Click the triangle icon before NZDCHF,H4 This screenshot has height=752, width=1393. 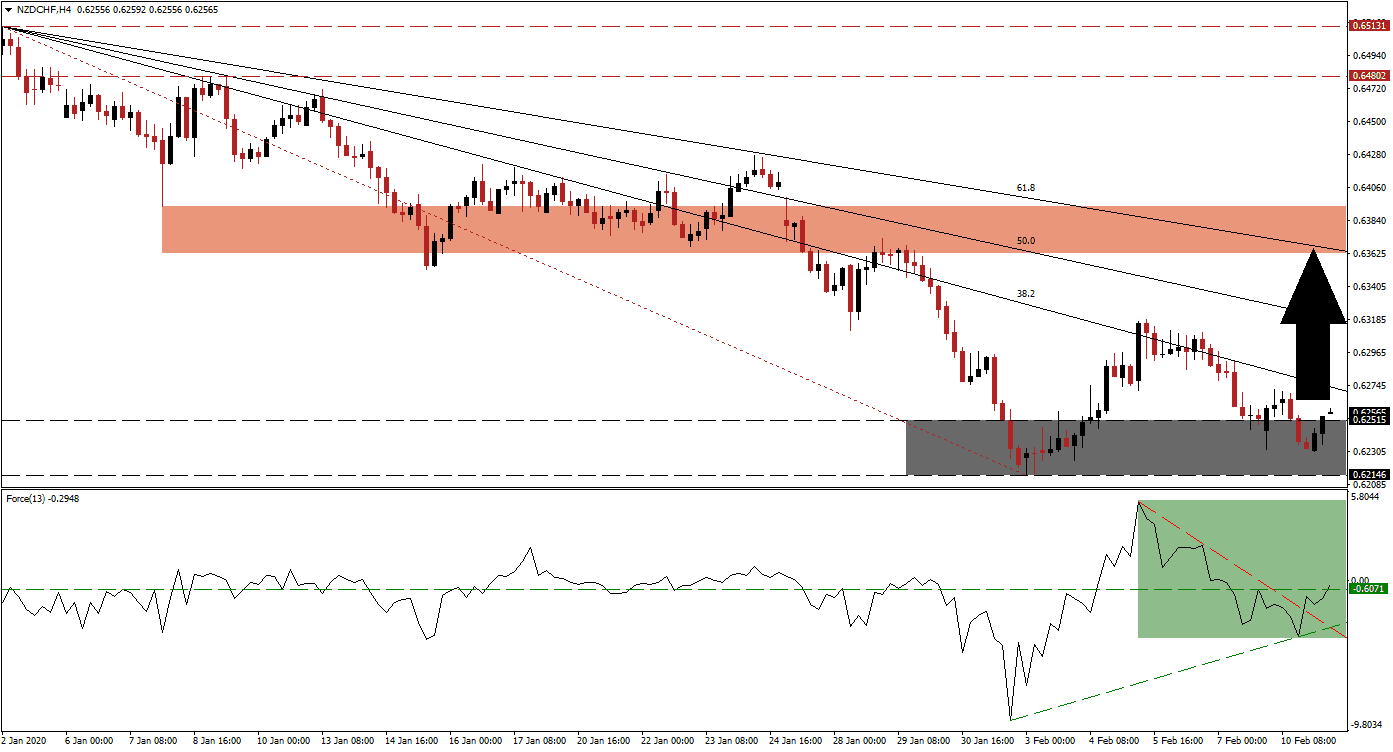click(8, 9)
